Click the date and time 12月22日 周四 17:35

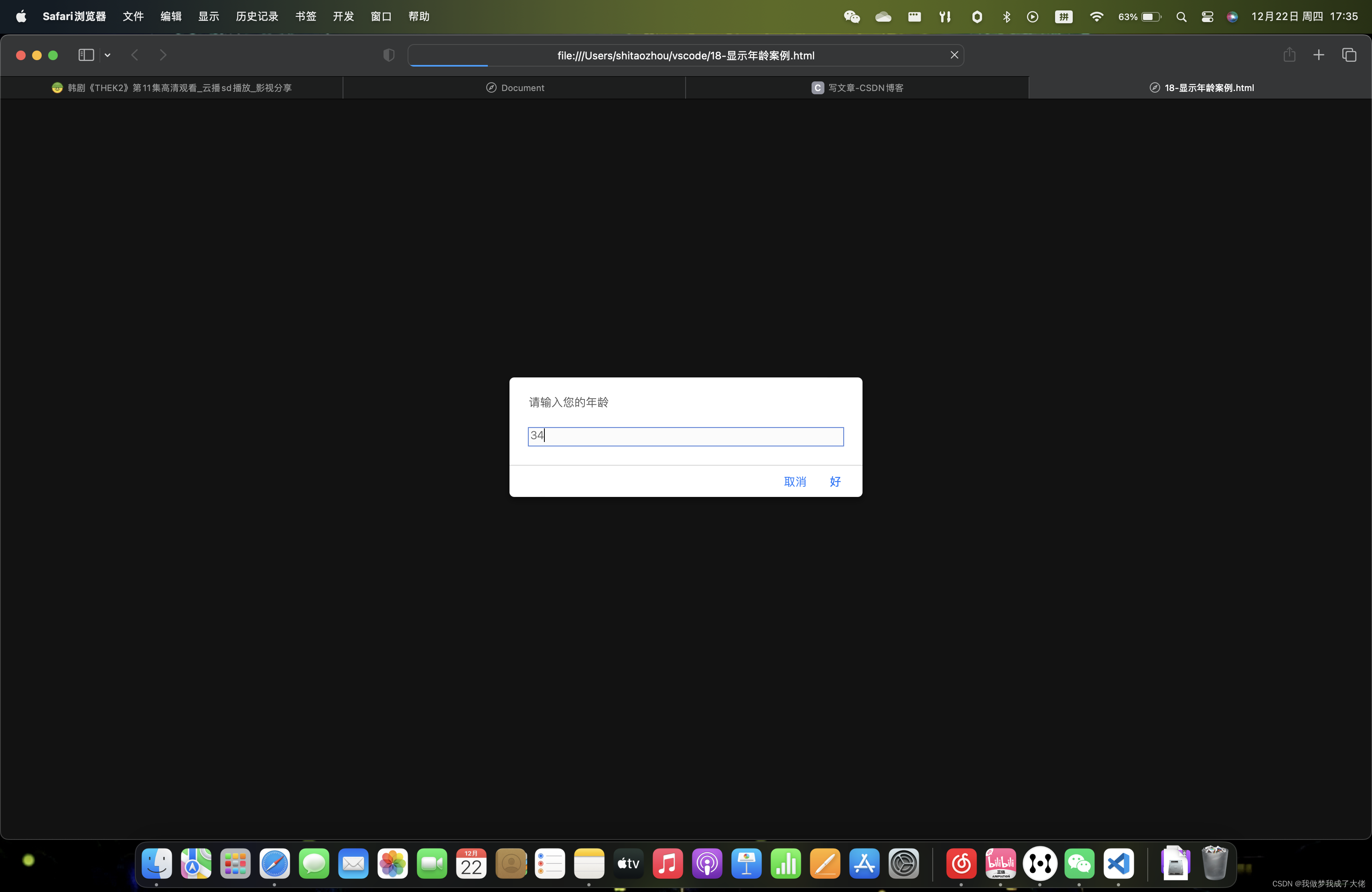pyautogui.click(x=1305, y=17)
